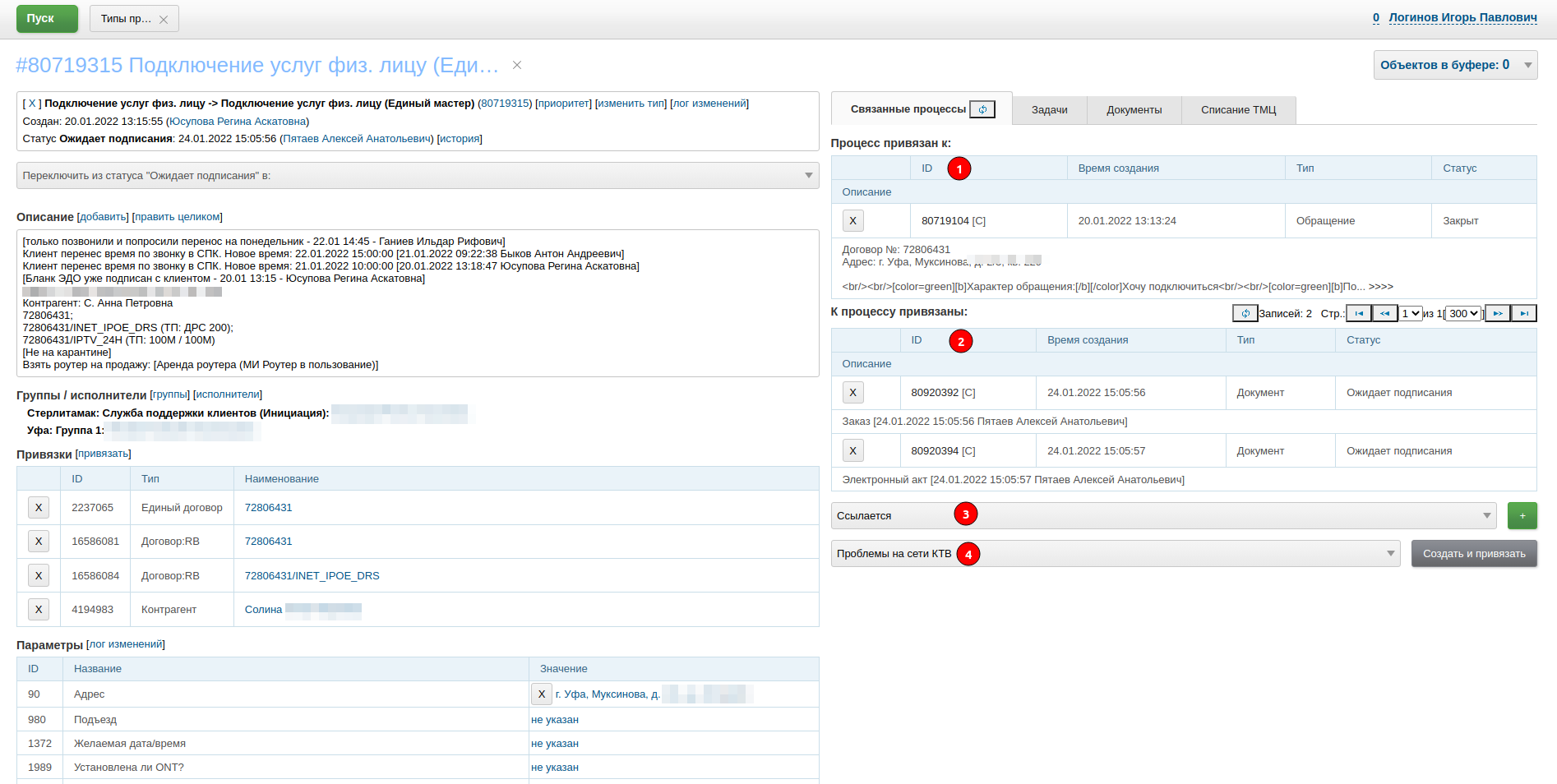
Task: Unlink binding 16586084 Договор:RB
Action: [39, 575]
